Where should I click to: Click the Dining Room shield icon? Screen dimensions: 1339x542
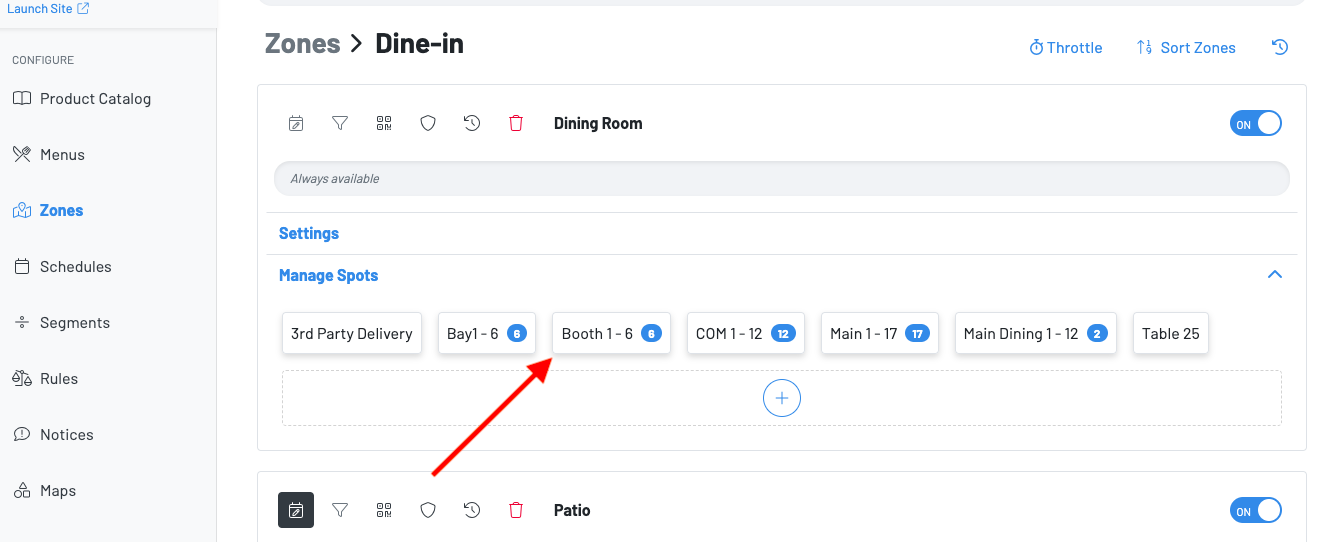tap(428, 124)
